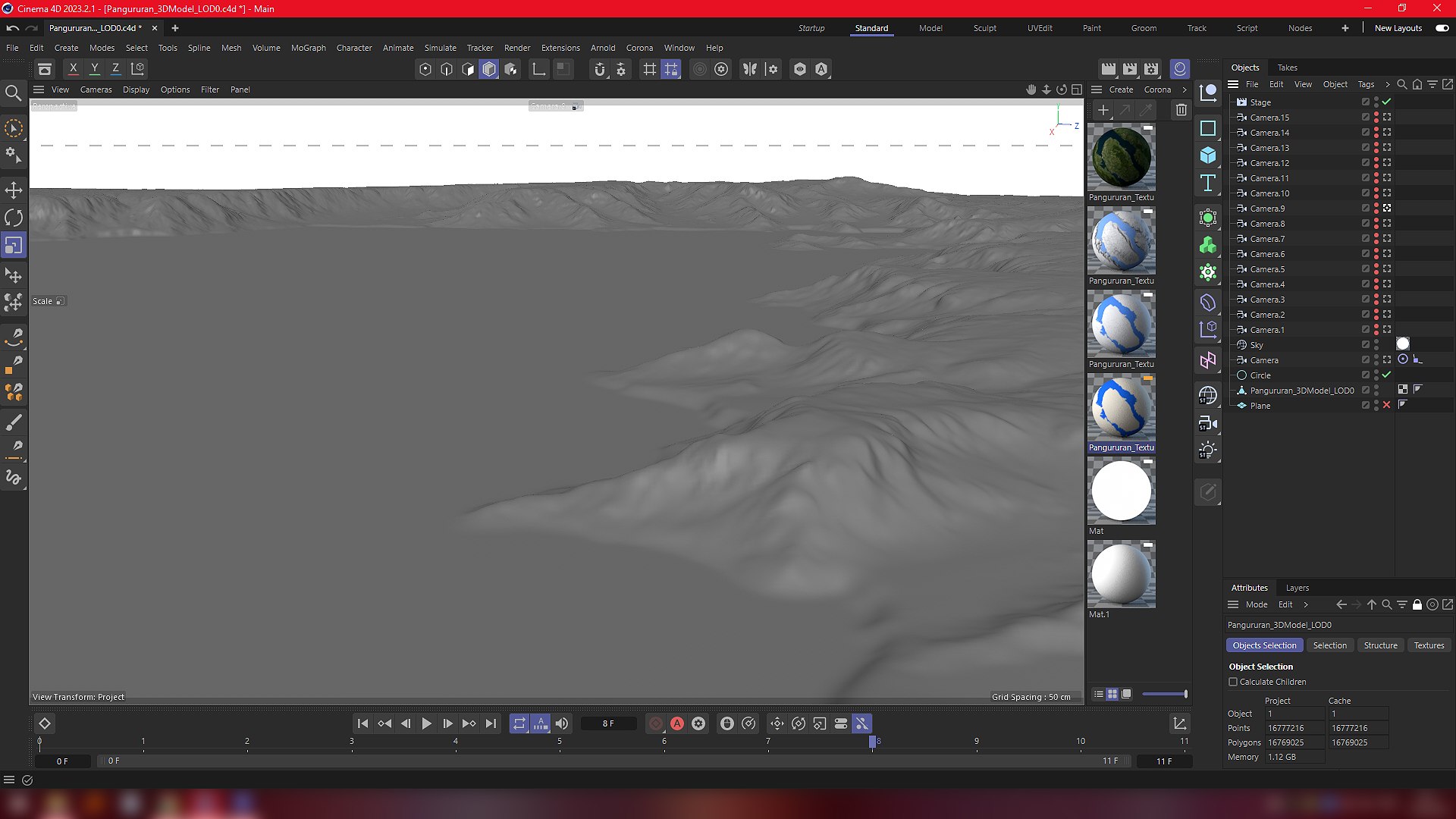Open the viewport search magnifier icon

tap(14, 94)
